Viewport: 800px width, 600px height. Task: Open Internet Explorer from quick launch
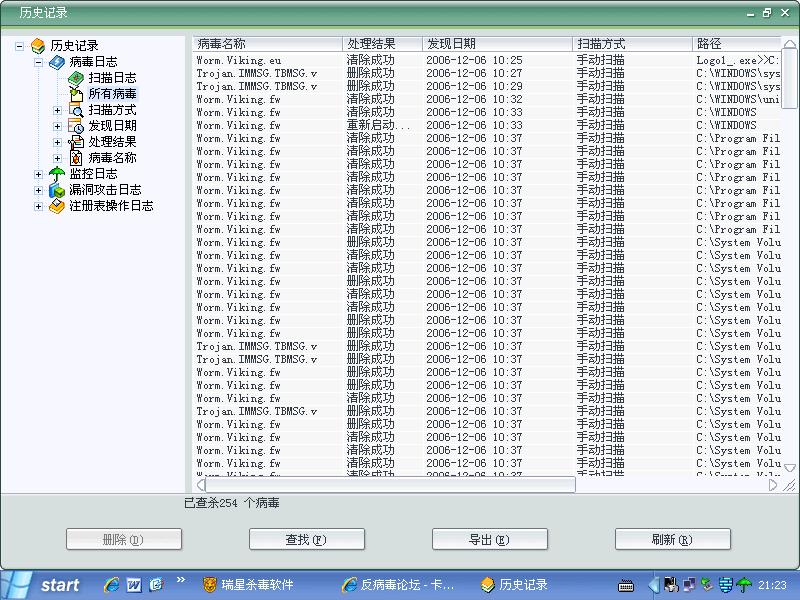pos(112,585)
